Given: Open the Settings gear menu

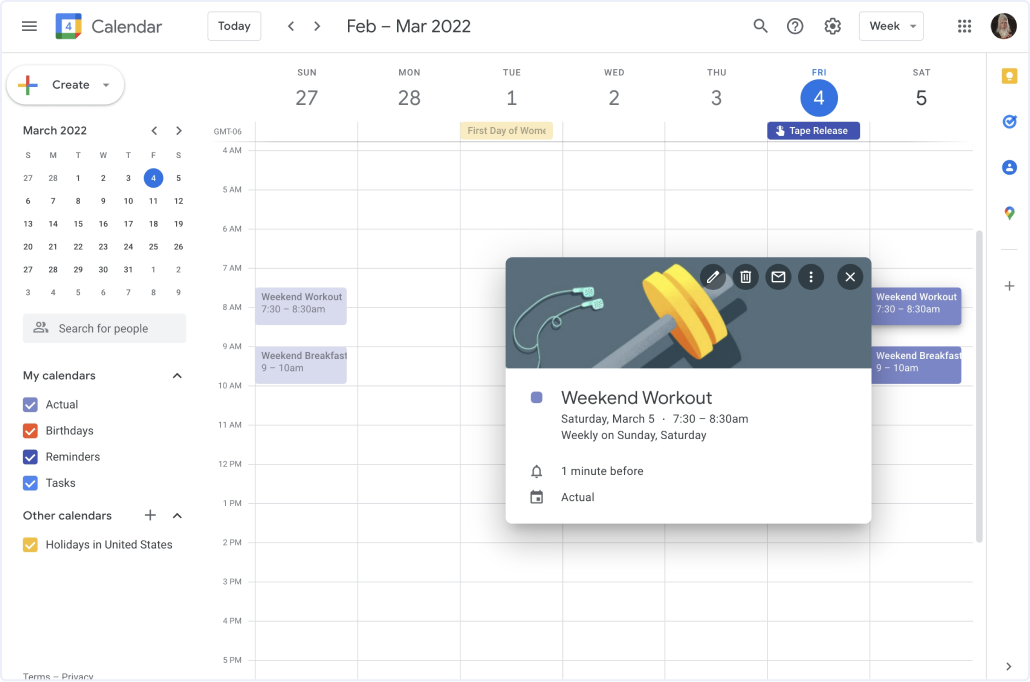Looking at the screenshot, I should click(832, 26).
